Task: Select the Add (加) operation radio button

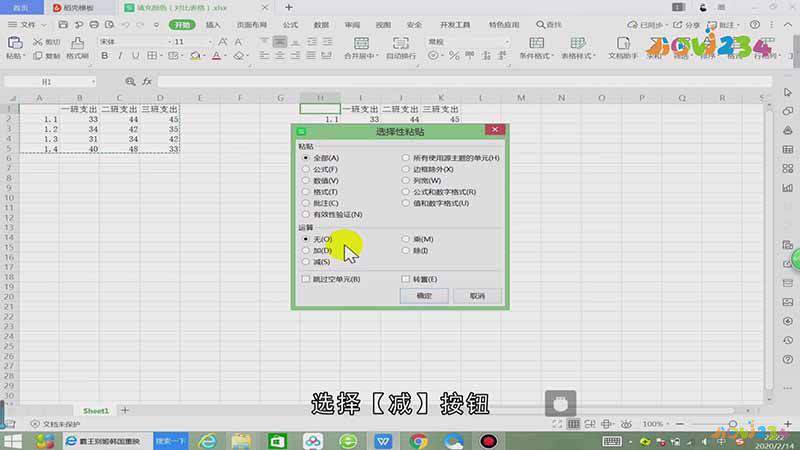Action: pos(306,251)
